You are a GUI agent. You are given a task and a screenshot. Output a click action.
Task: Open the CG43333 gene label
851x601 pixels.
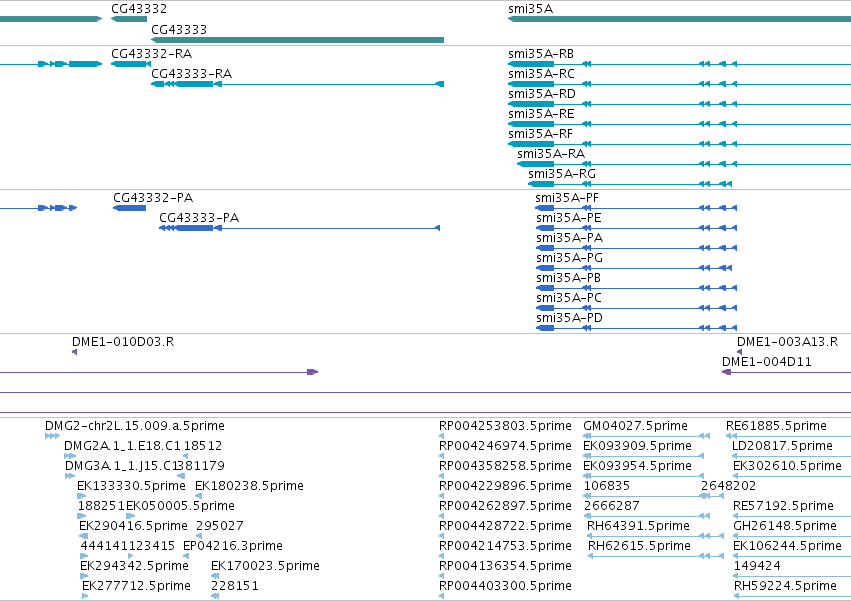pos(179,29)
